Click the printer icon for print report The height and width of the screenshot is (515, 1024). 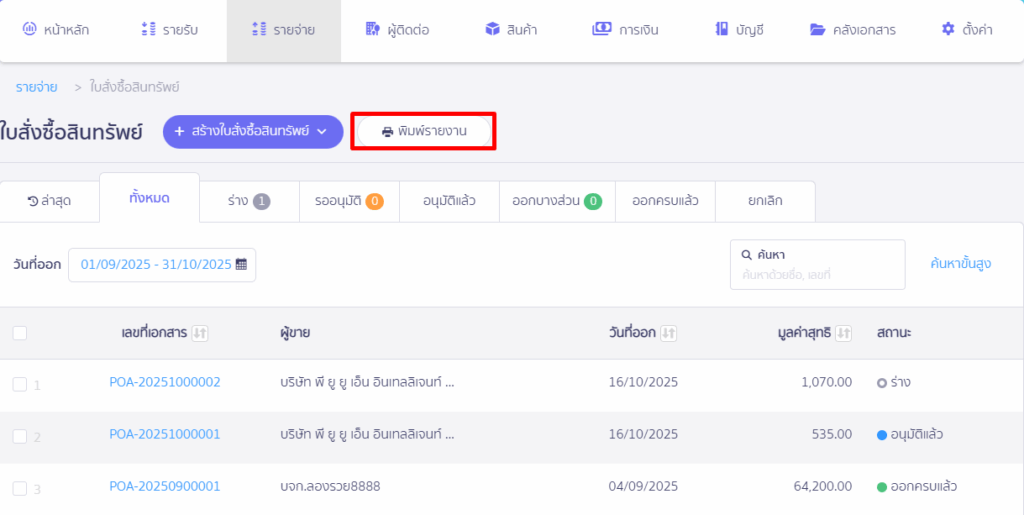click(388, 132)
